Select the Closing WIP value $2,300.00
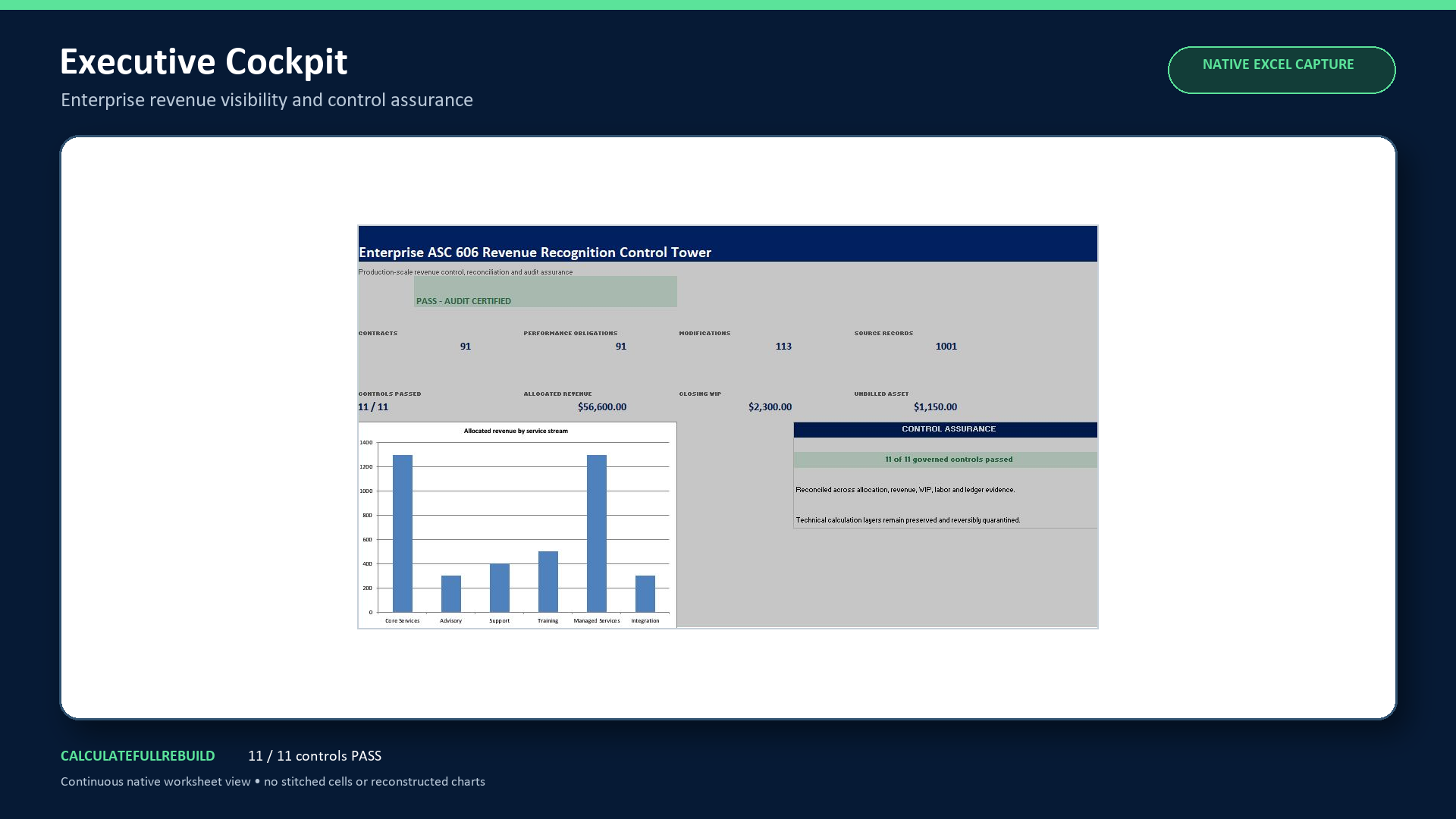 coord(770,407)
